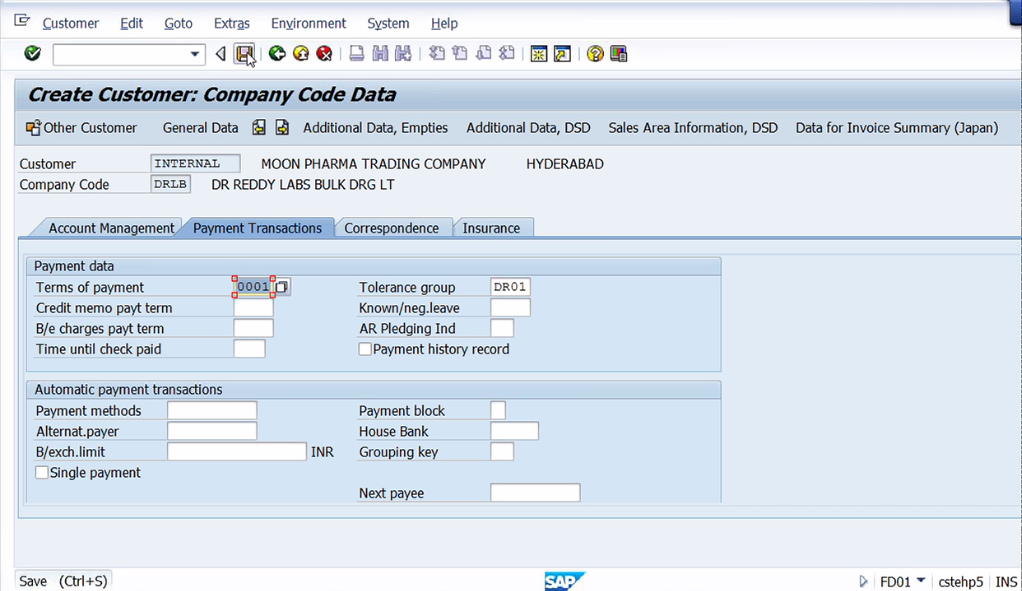Click the First Page icon

437,53
